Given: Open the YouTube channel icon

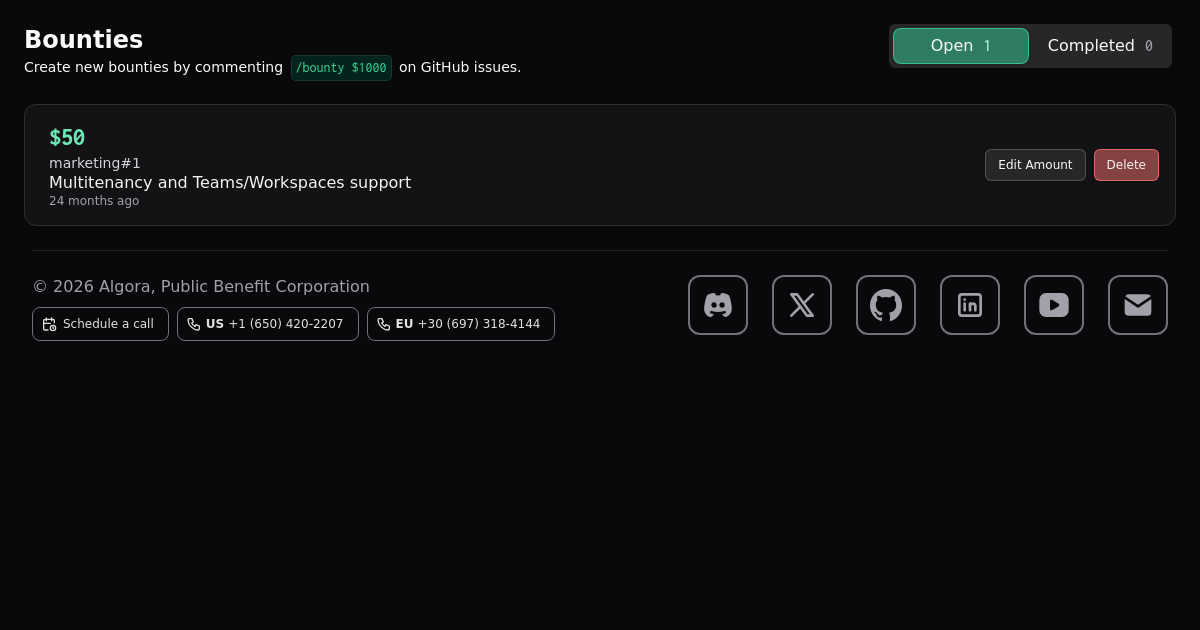Looking at the screenshot, I should point(1054,305).
